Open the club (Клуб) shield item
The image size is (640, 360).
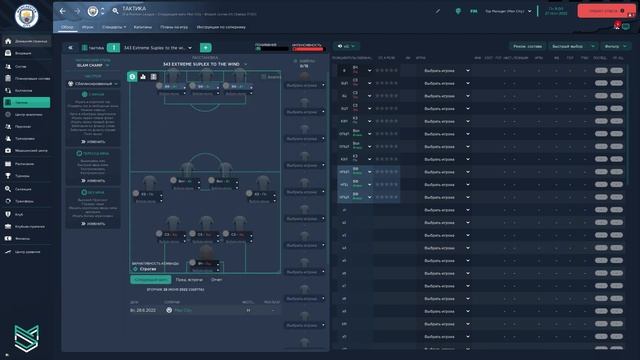click(27, 214)
